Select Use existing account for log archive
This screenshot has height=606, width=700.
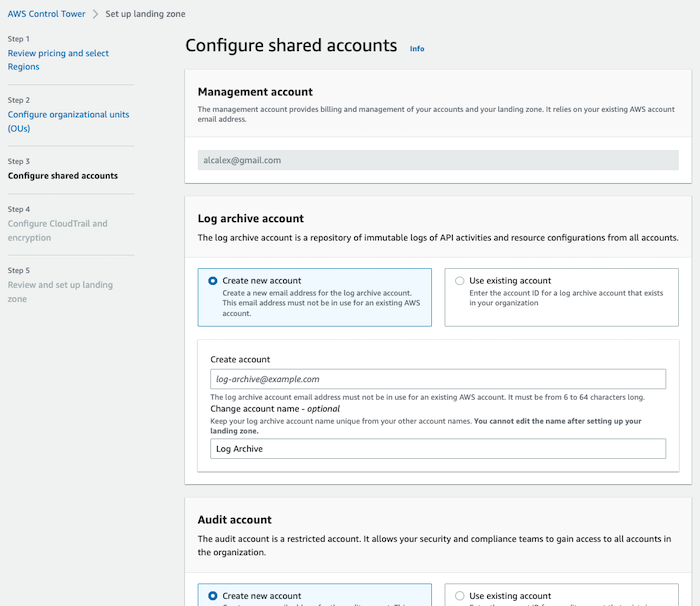[x=459, y=281]
